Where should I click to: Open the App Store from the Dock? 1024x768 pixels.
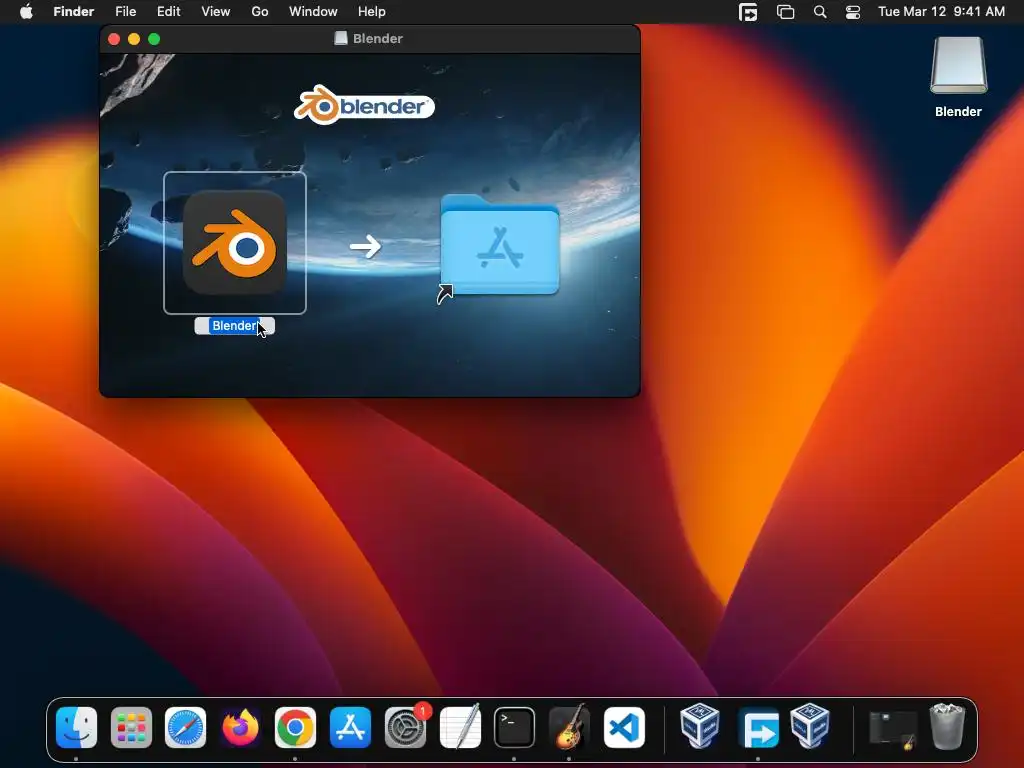[350, 727]
